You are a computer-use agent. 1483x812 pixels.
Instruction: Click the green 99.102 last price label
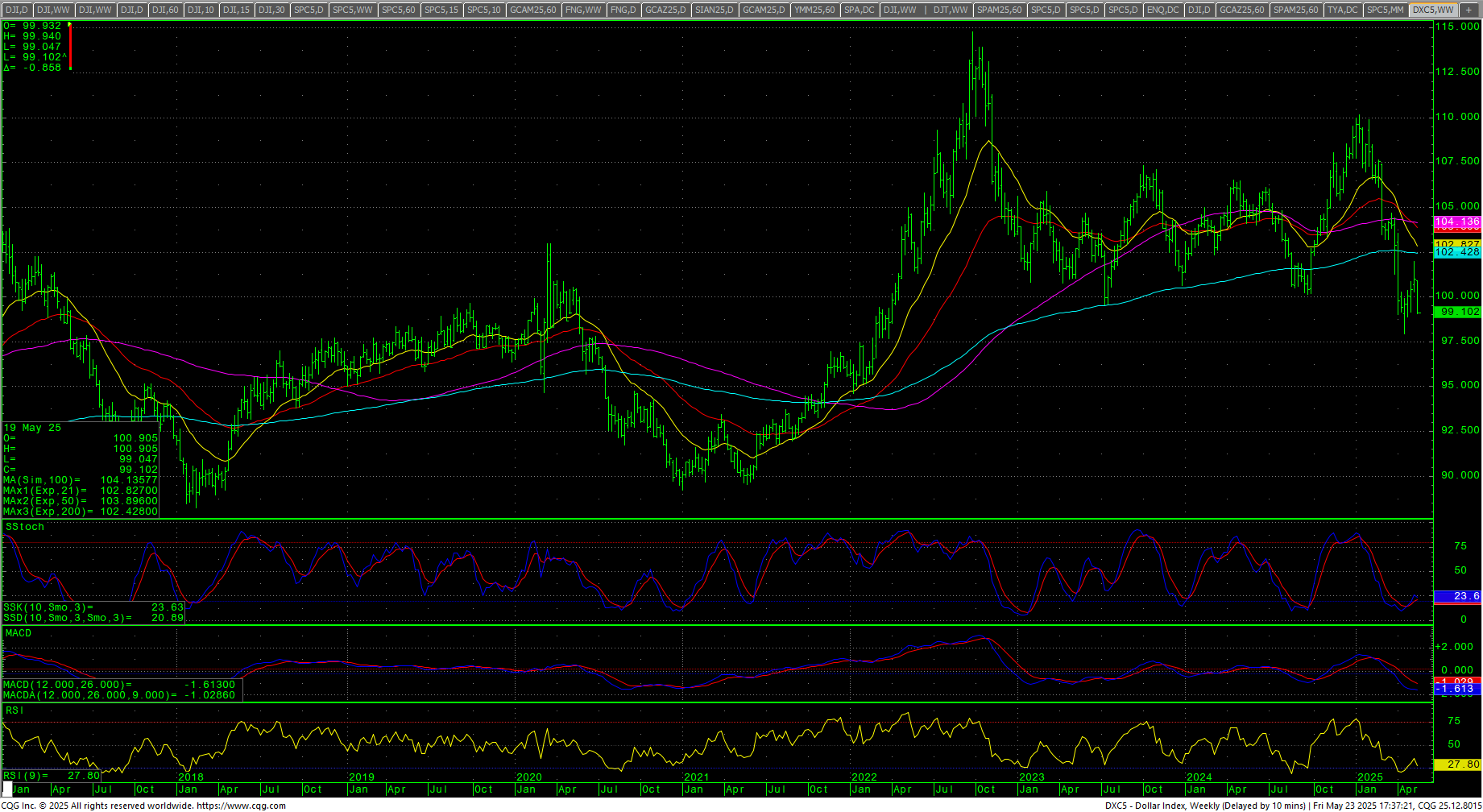(1457, 312)
